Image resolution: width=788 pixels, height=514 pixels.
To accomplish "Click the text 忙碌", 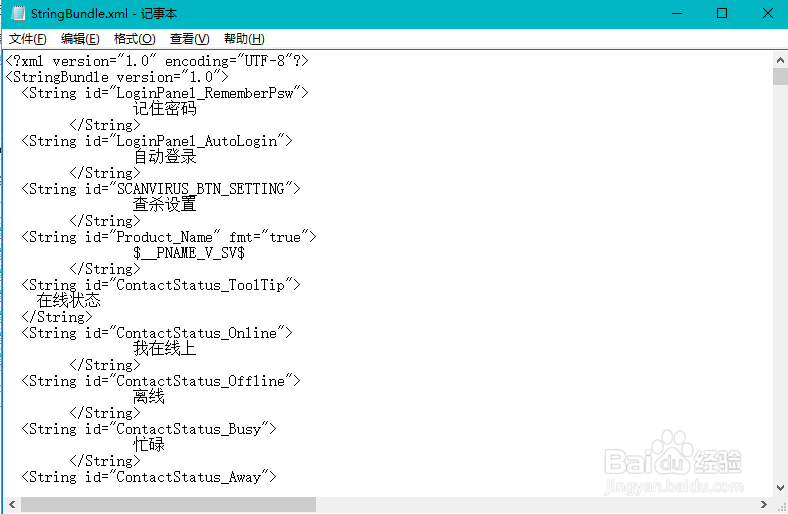I will click(x=149, y=445).
